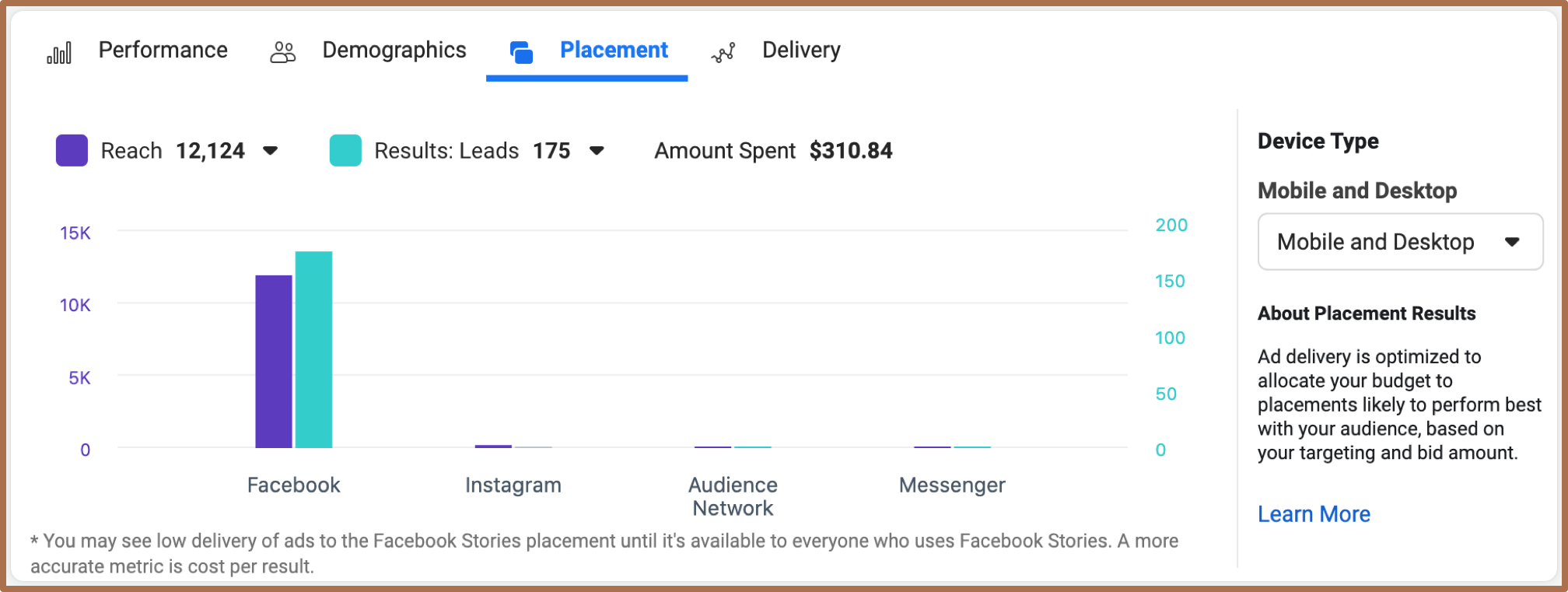This screenshot has width=1568, height=592.
Task: Click the Demographics people icon
Action: pyautogui.click(x=283, y=52)
